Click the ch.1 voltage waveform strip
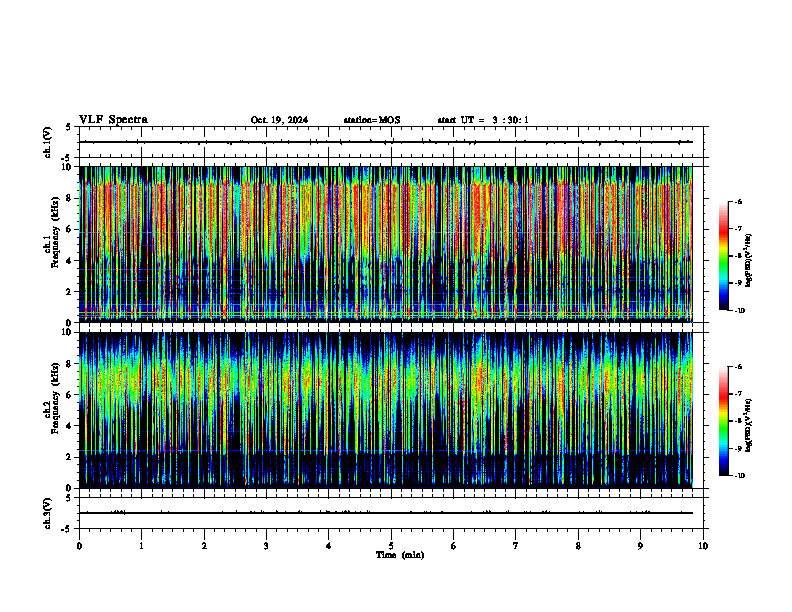The height and width of the screenshot is (612, 792). coord(391,142)
